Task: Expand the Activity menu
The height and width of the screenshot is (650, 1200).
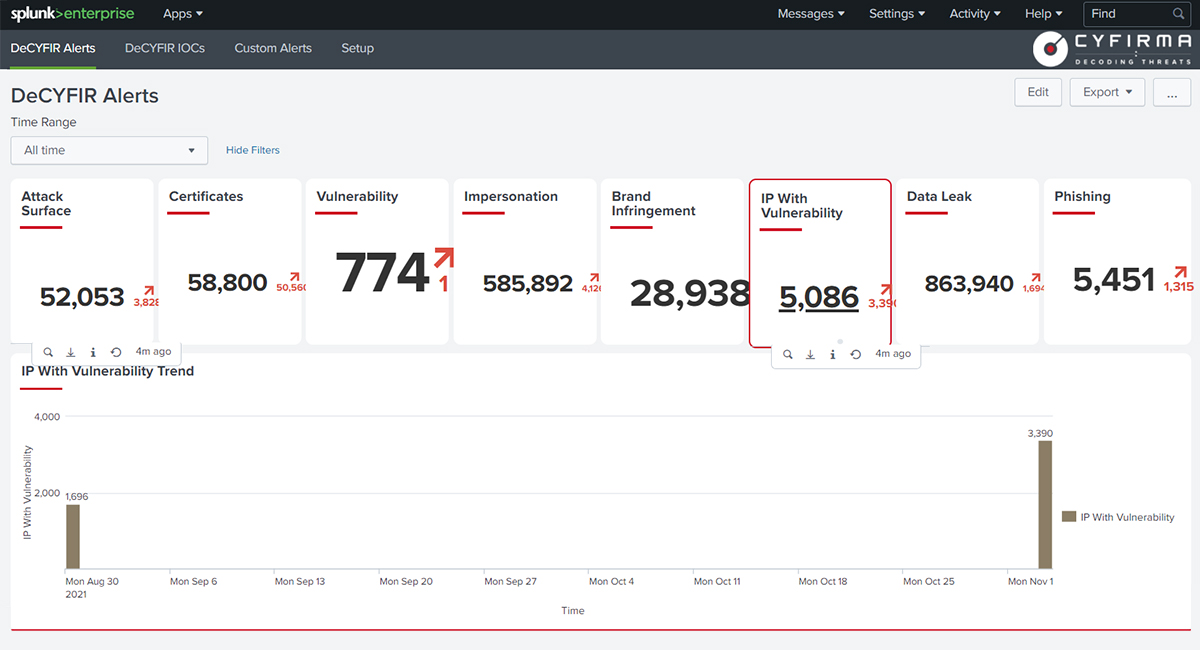Action: [x=975, y=14]
